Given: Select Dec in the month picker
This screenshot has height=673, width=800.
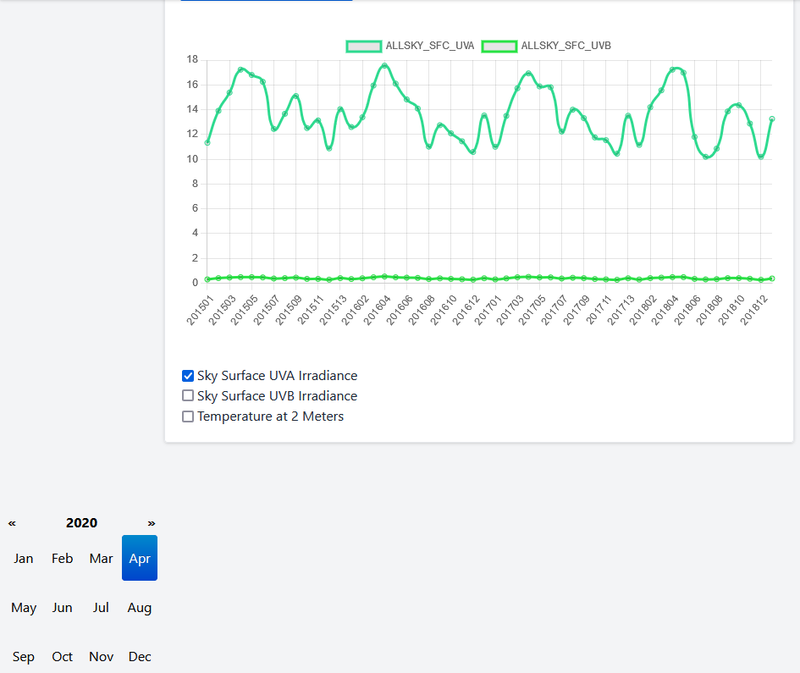Looking at the screenshot, I should tap(140, 656).
